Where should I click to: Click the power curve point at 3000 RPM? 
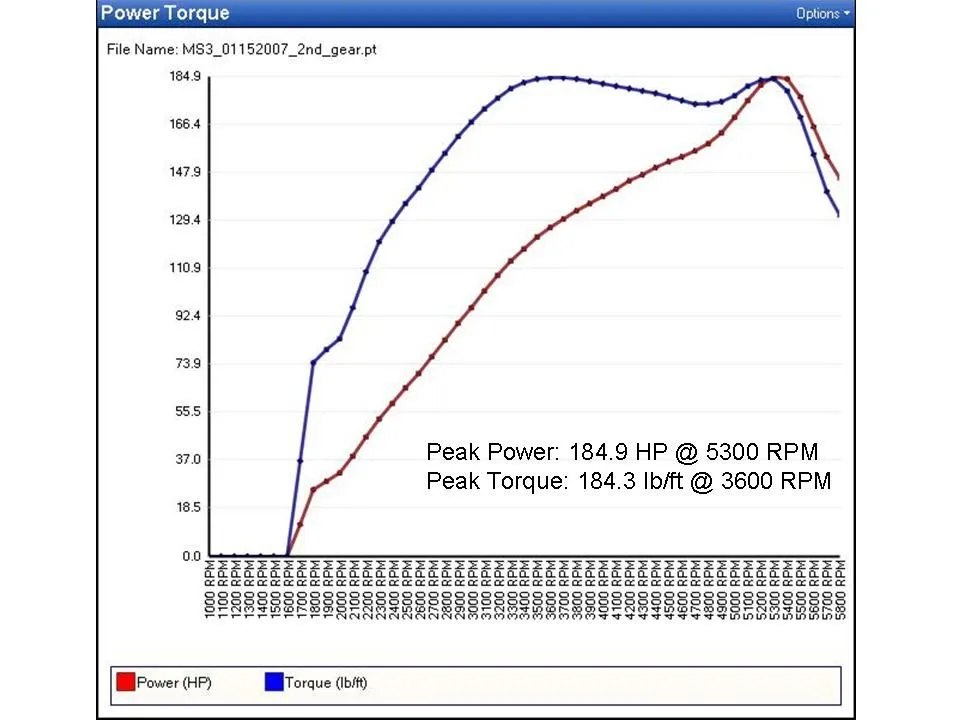471,307
